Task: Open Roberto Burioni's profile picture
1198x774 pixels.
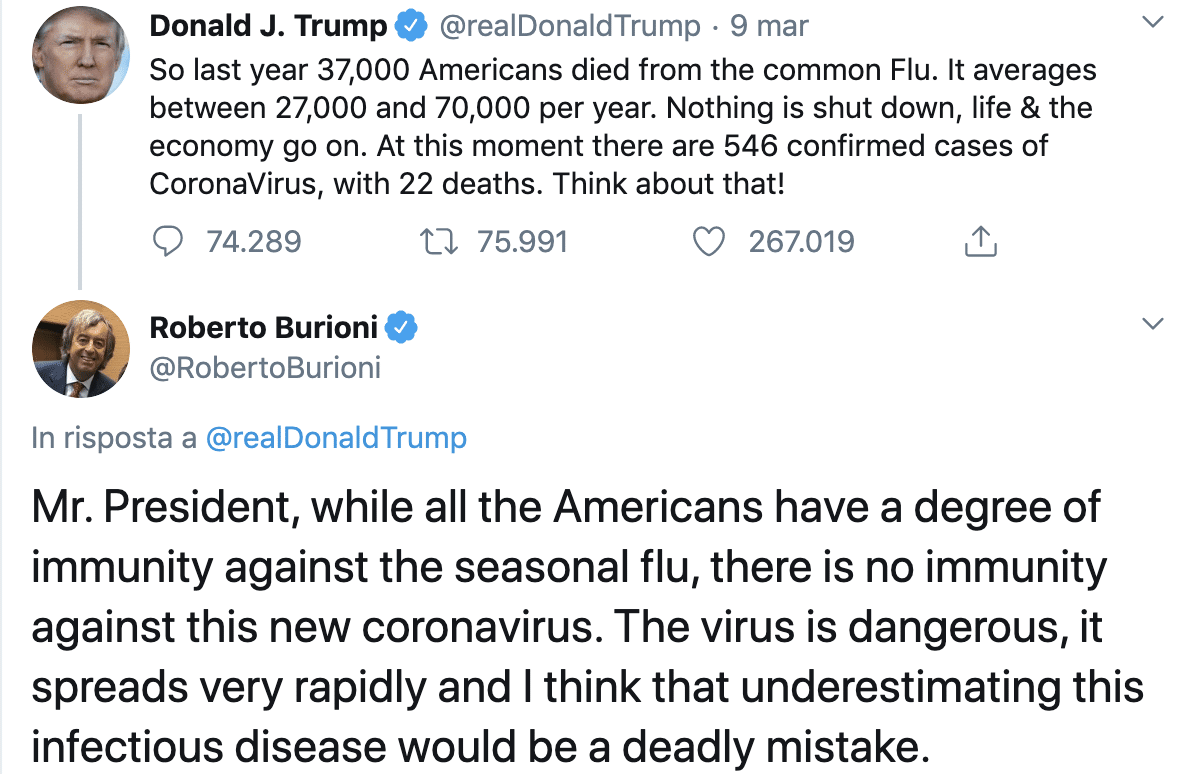Action: [x=81, y=349]
